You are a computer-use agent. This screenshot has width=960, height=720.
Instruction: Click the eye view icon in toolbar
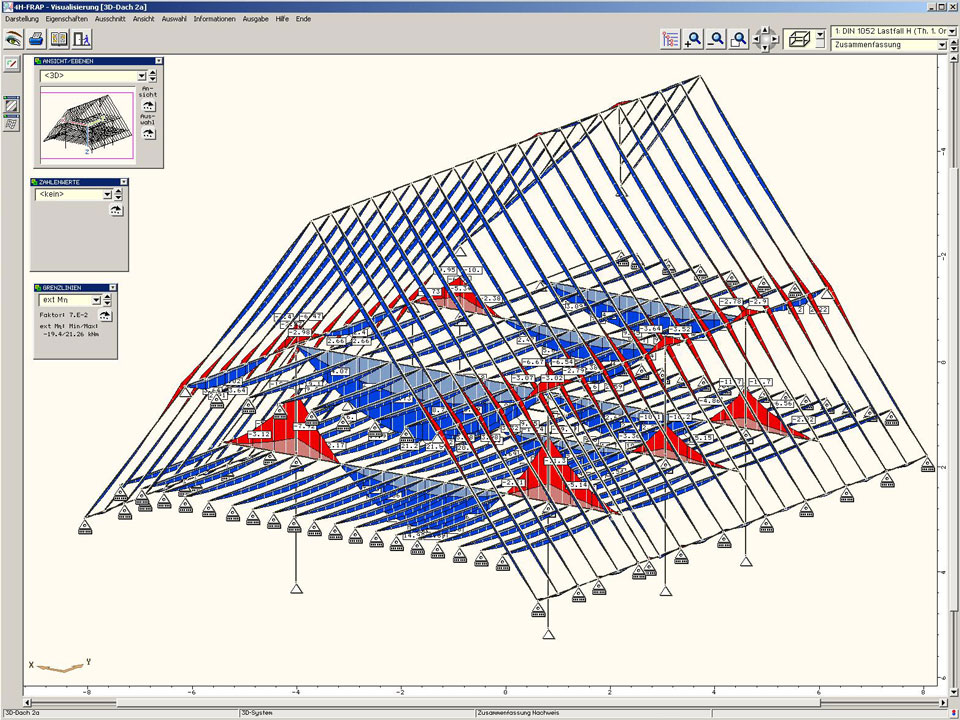tap(13, 39)
